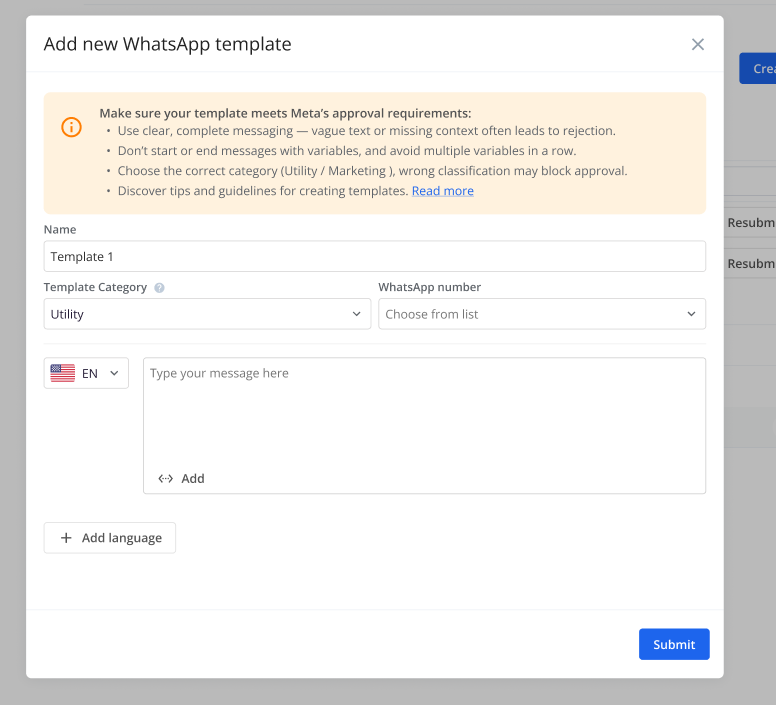
Task: Focus the Type your message here text area
Action: click(x=424, y=410)
